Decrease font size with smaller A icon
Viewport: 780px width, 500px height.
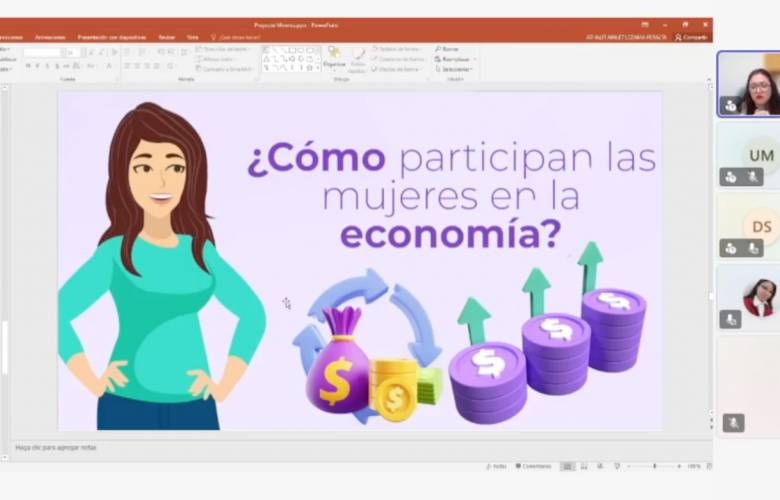(101, 52)
